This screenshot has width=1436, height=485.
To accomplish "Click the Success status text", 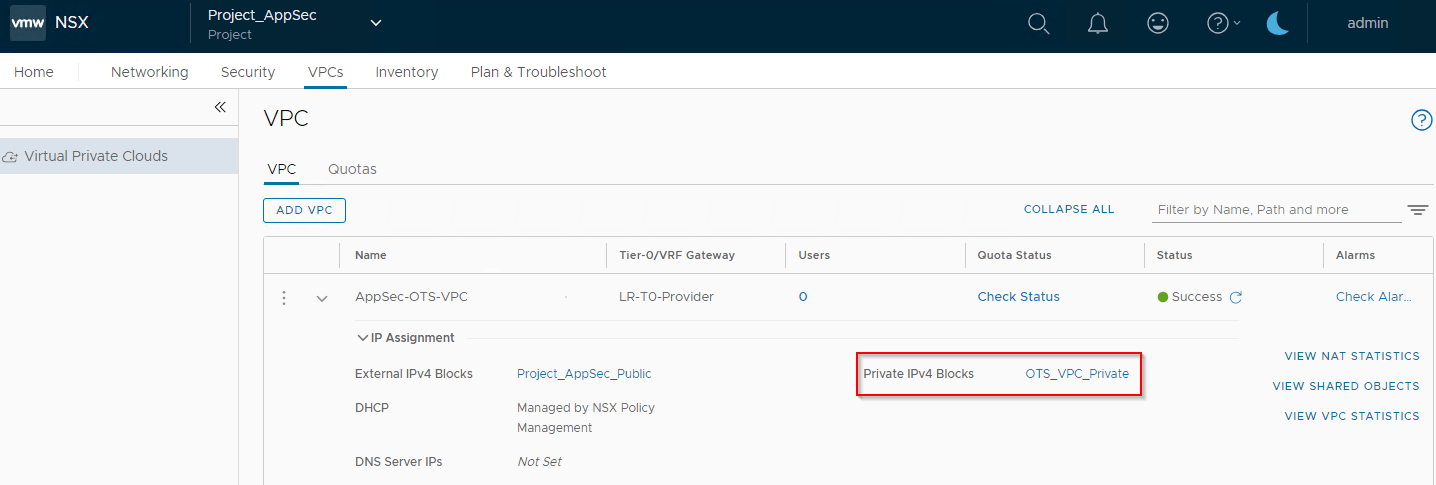I will [x=1197, y=297].
